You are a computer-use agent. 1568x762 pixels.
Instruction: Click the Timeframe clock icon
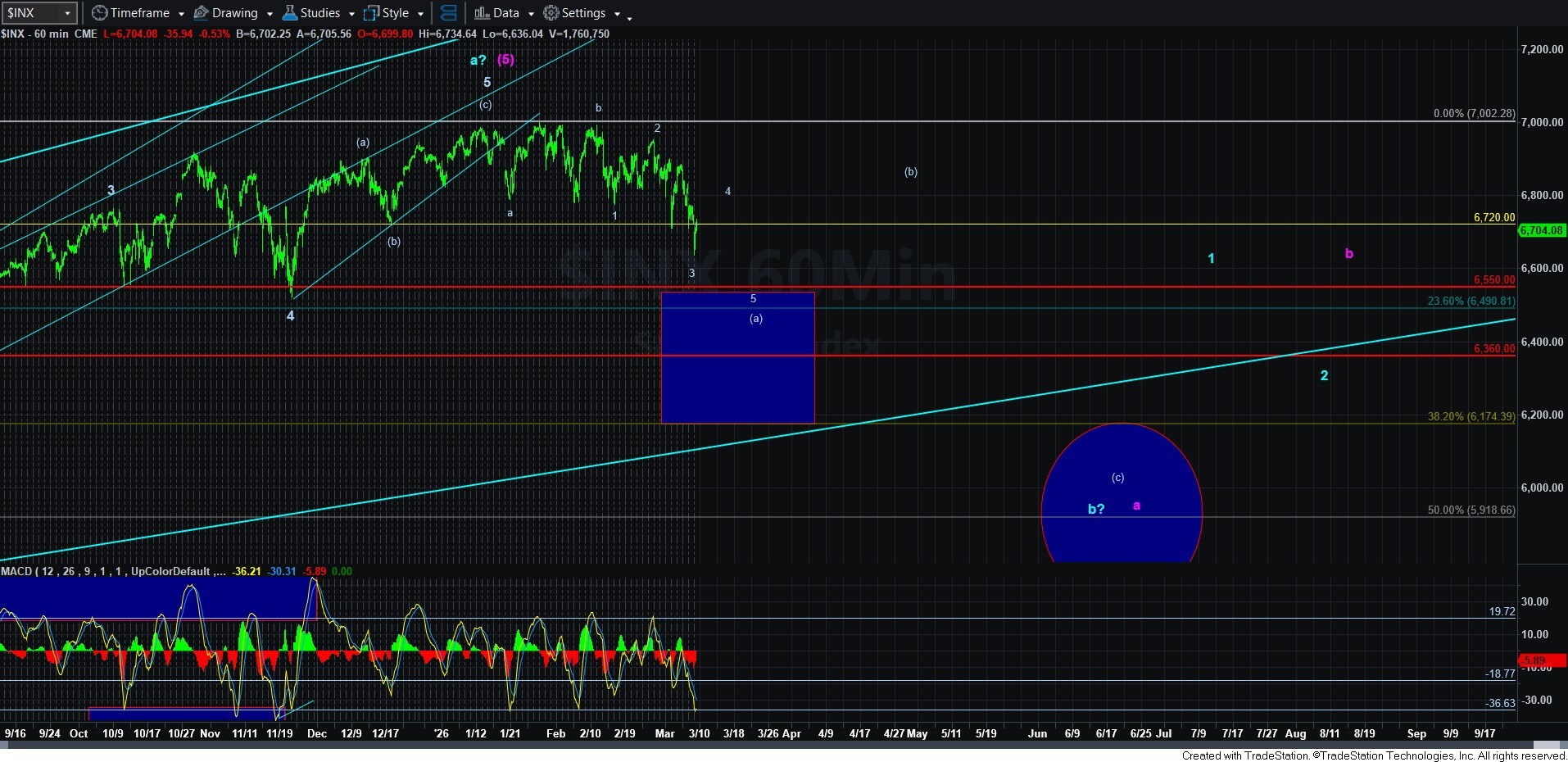pyautogui.click(x=99, y=13)
